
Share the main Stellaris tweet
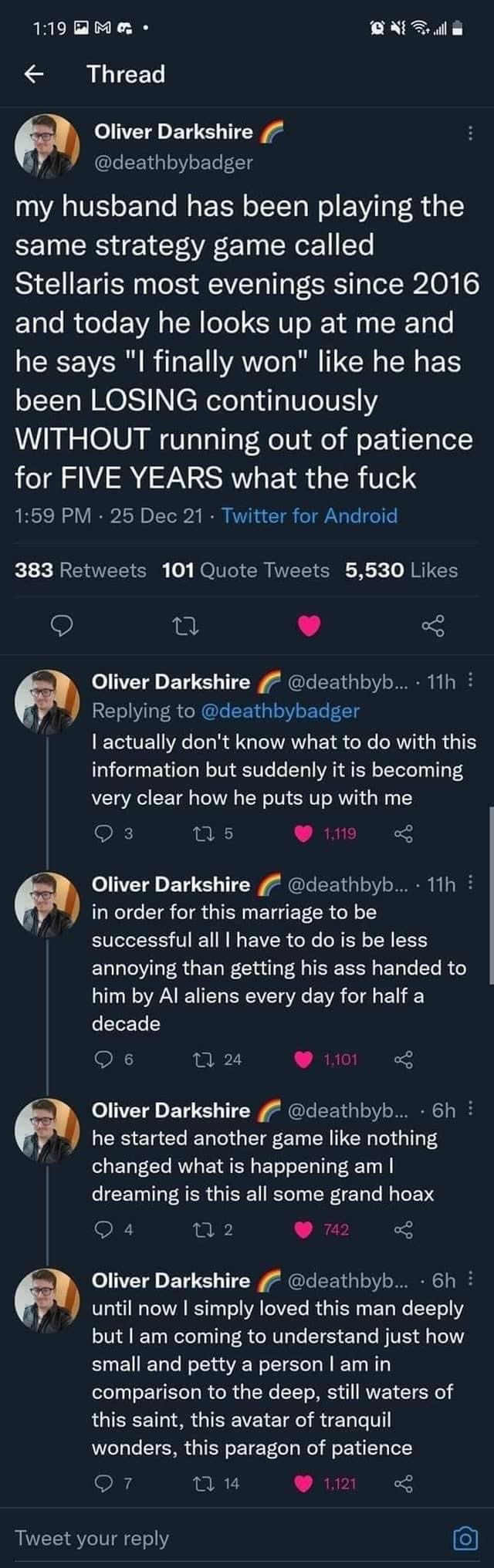[x=433, y=626]
